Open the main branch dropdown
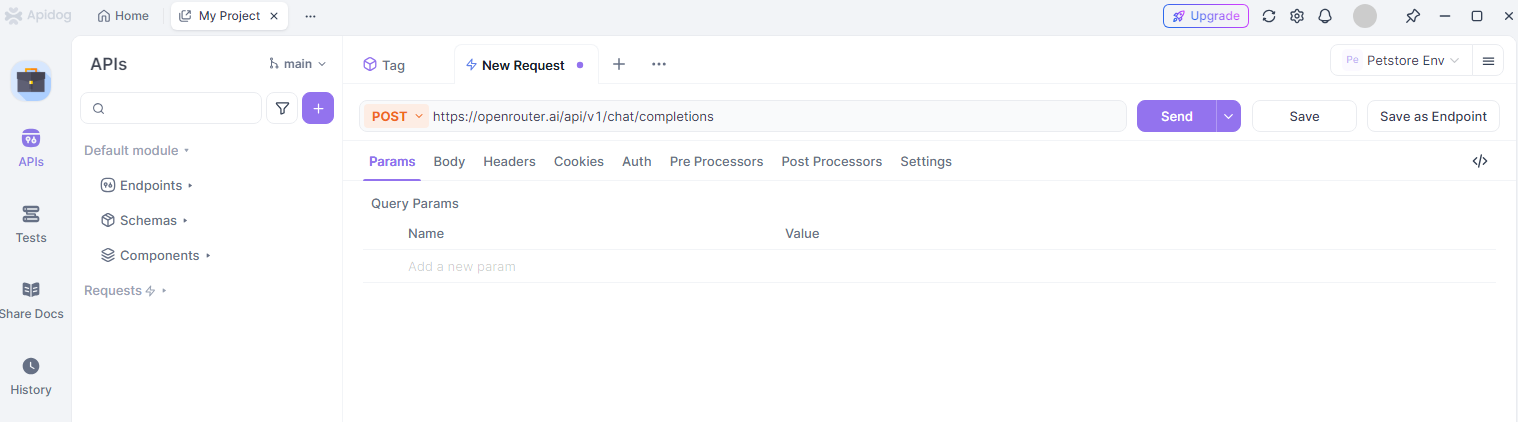The height and width of the screenshot is (422, 1518). (298, 64)
